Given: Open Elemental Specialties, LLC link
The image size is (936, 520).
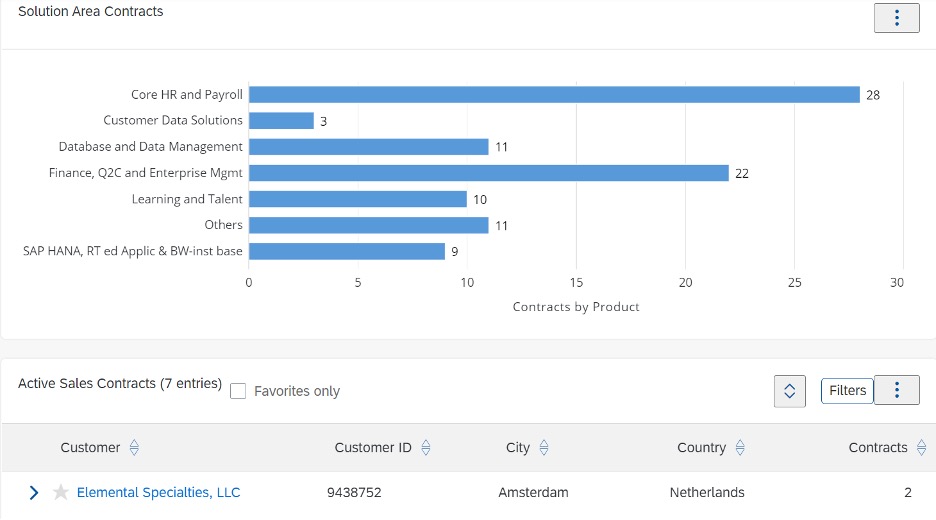Looking at the screenshot, I should pos(158,493).
